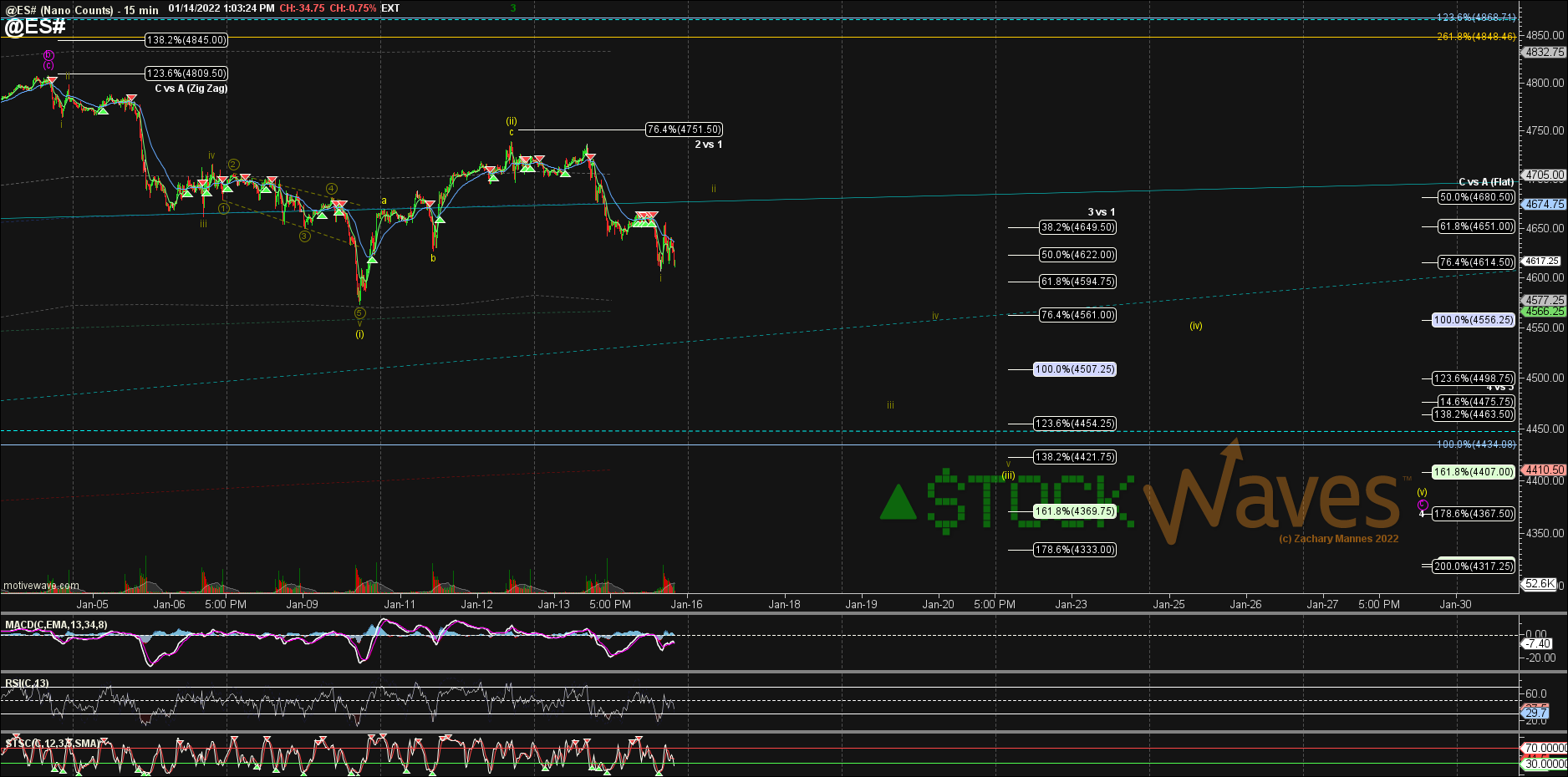This screenshot has height=777, width=1568.
Task: Click the projected yellow (iv) wave label
Action: pos(1196,326)
